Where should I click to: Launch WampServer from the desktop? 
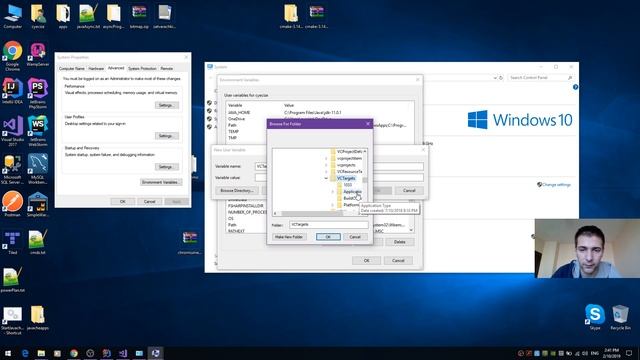click(38, 54)
